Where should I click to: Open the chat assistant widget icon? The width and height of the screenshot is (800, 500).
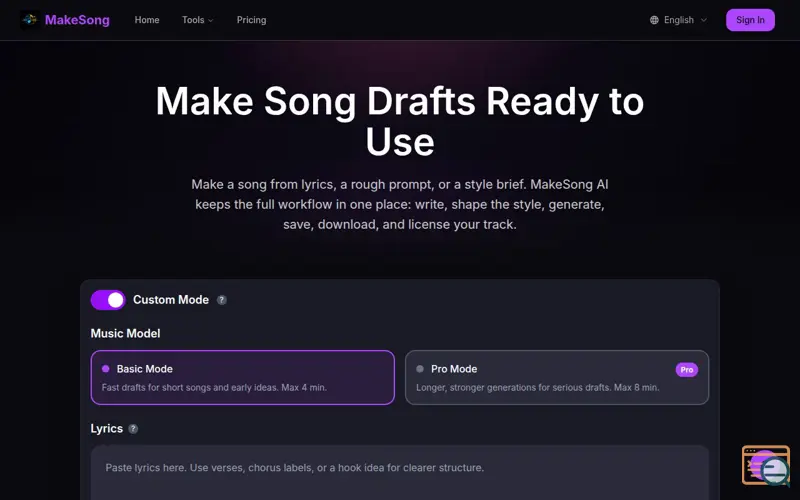766,466
